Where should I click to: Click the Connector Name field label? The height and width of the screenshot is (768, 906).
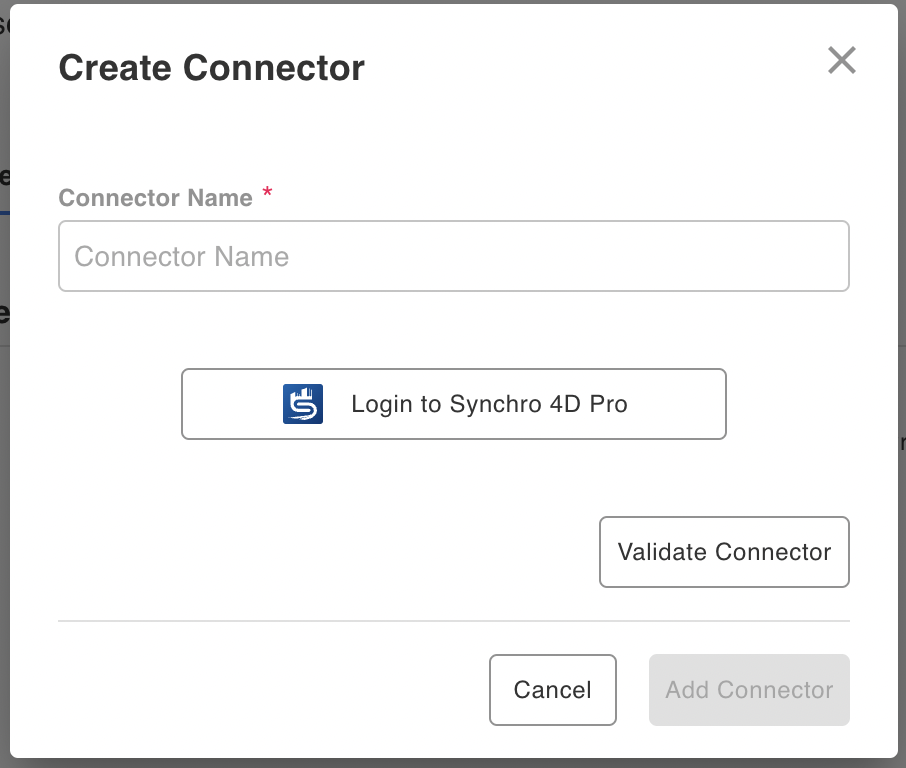point(155,198)
